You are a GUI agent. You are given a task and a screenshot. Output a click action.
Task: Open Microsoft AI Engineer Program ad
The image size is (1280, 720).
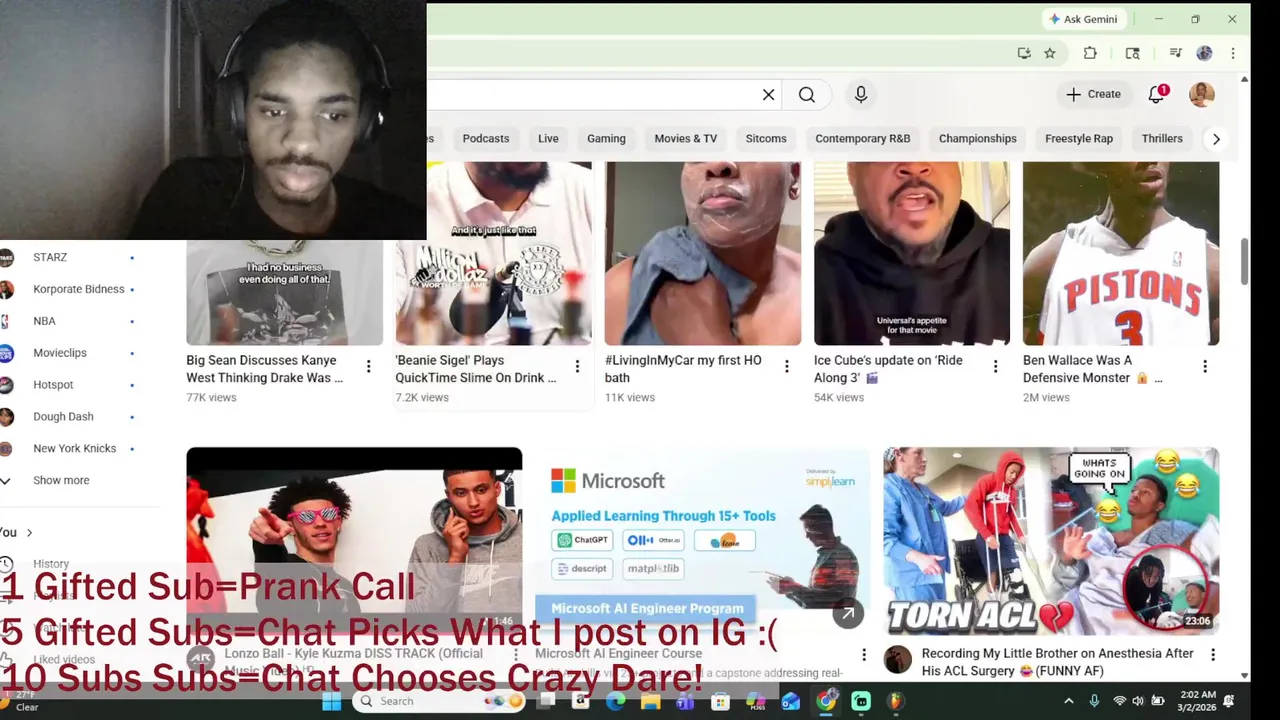[702, 541]
